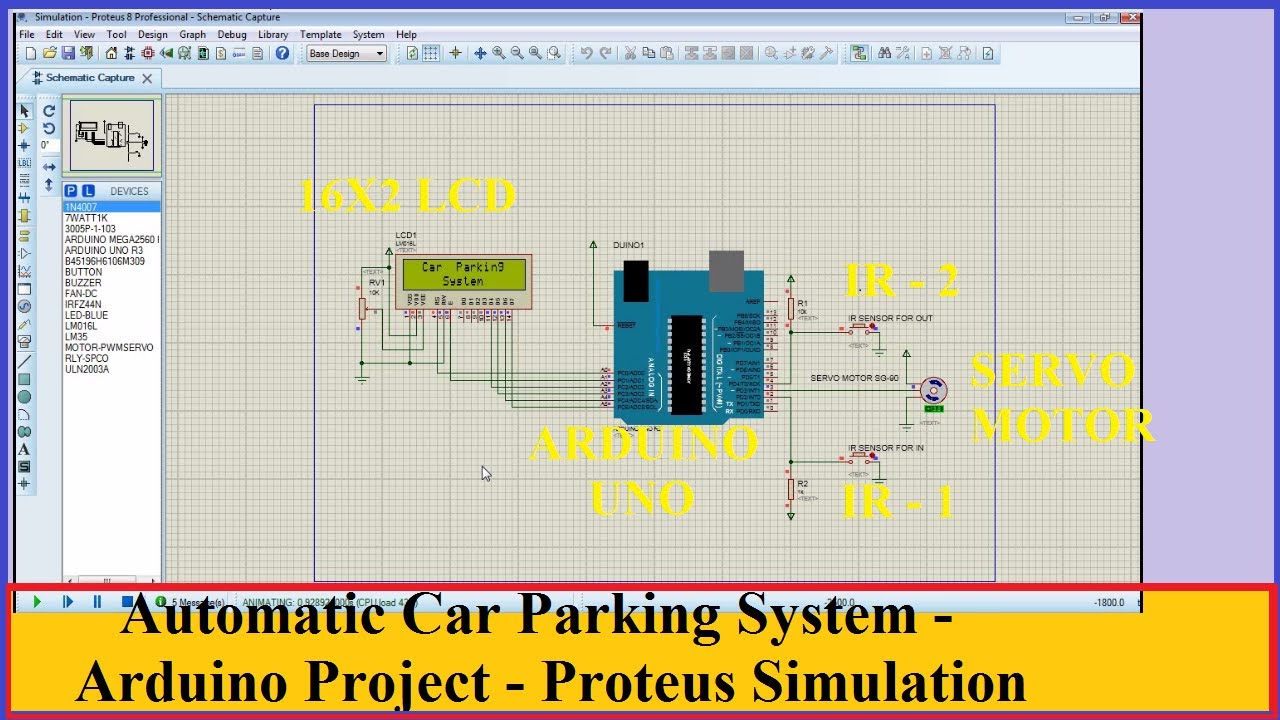This screenshot has width=1280, height=720.
Task: Copy selection to clipboard icon
Action: [648, 53]
